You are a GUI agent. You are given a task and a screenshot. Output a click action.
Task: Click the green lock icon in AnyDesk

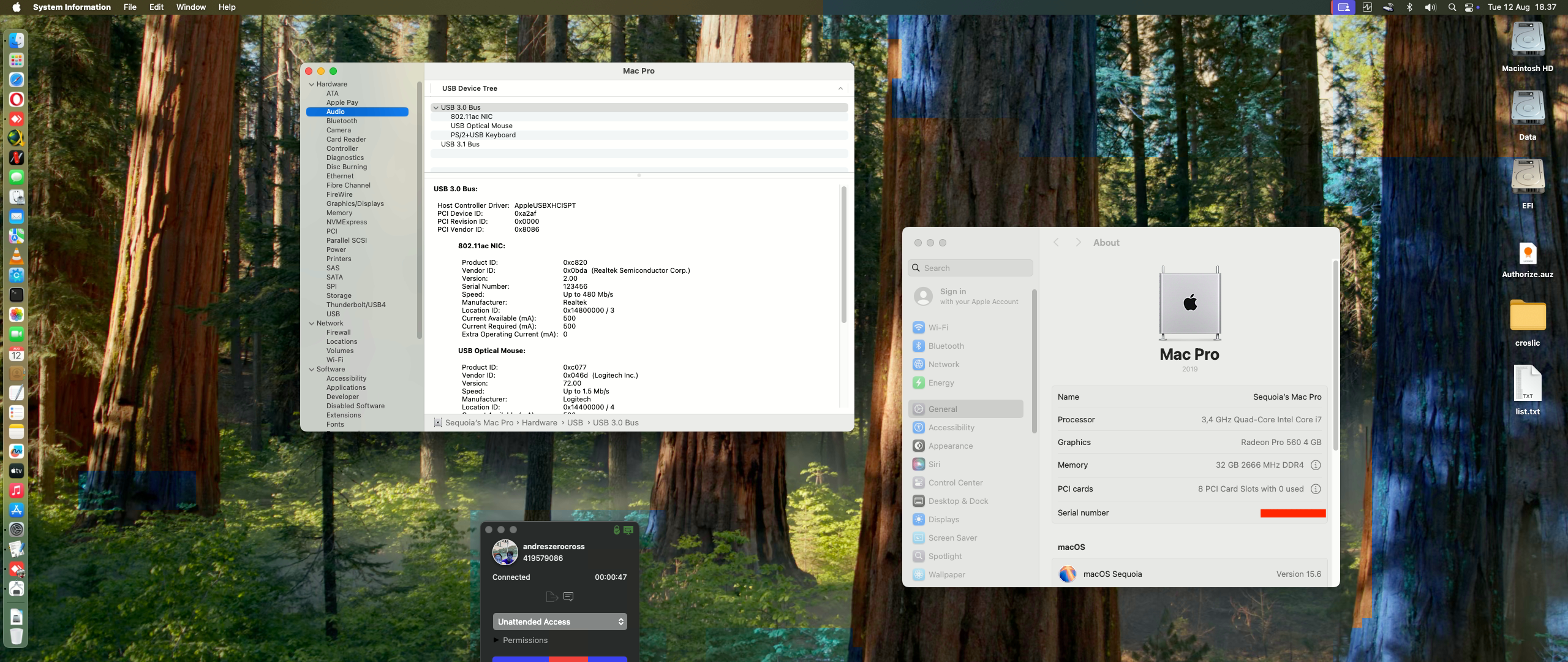(x=617, y=530)
